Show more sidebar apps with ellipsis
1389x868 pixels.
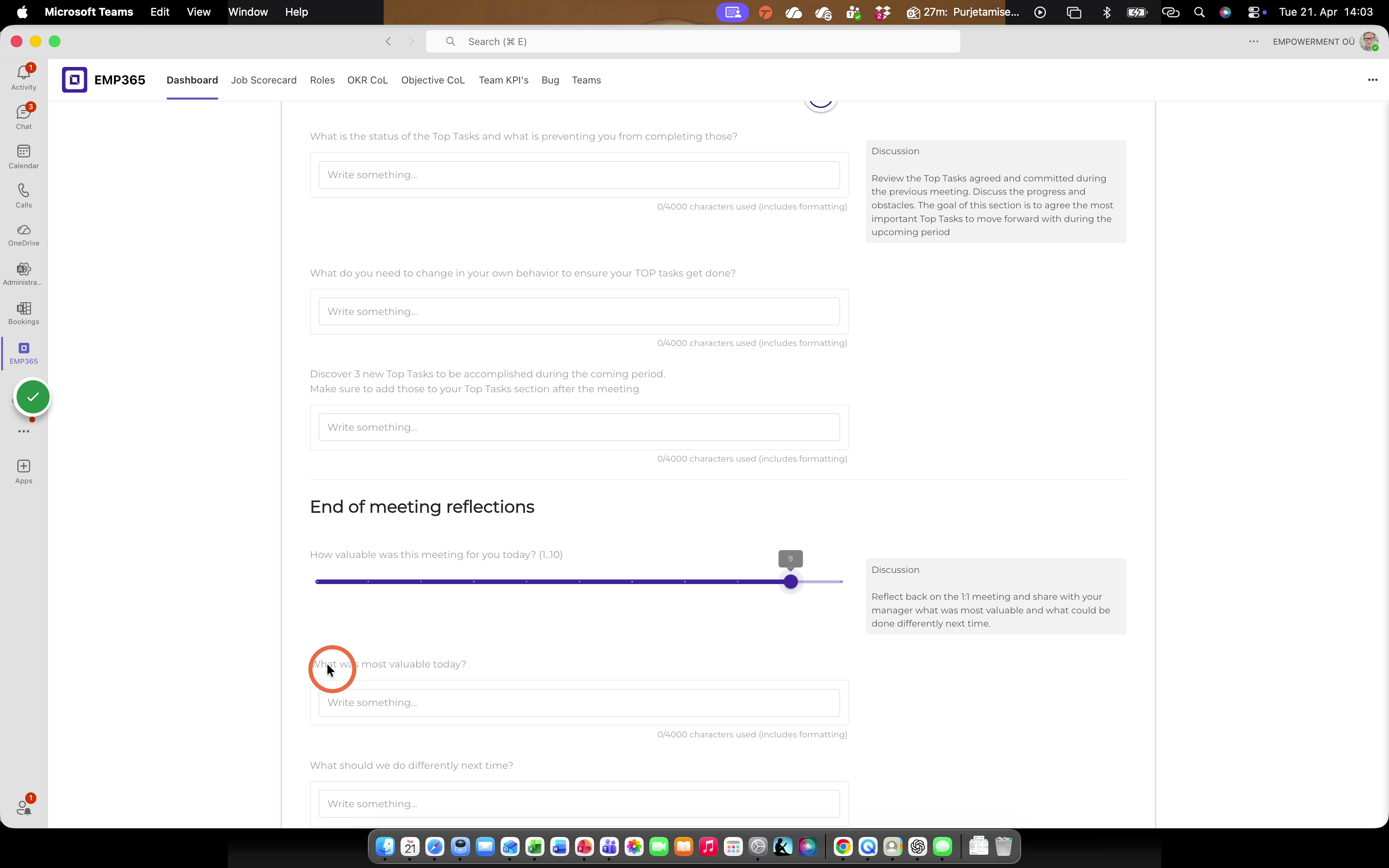pyautogui.click(x=24, y=432)
